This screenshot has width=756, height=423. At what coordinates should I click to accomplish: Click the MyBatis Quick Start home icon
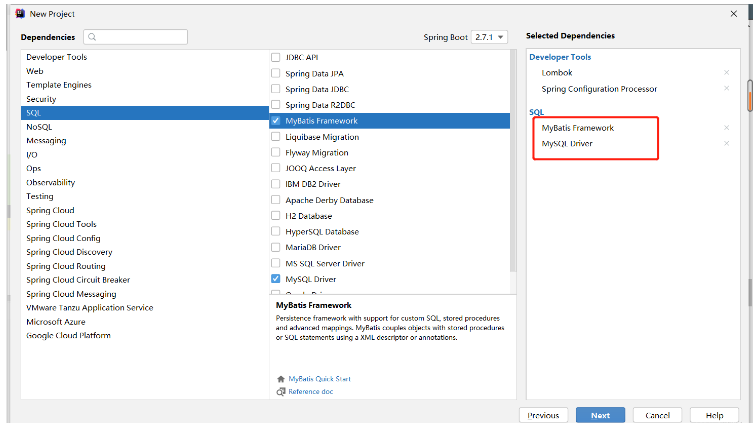coord(281,379)
